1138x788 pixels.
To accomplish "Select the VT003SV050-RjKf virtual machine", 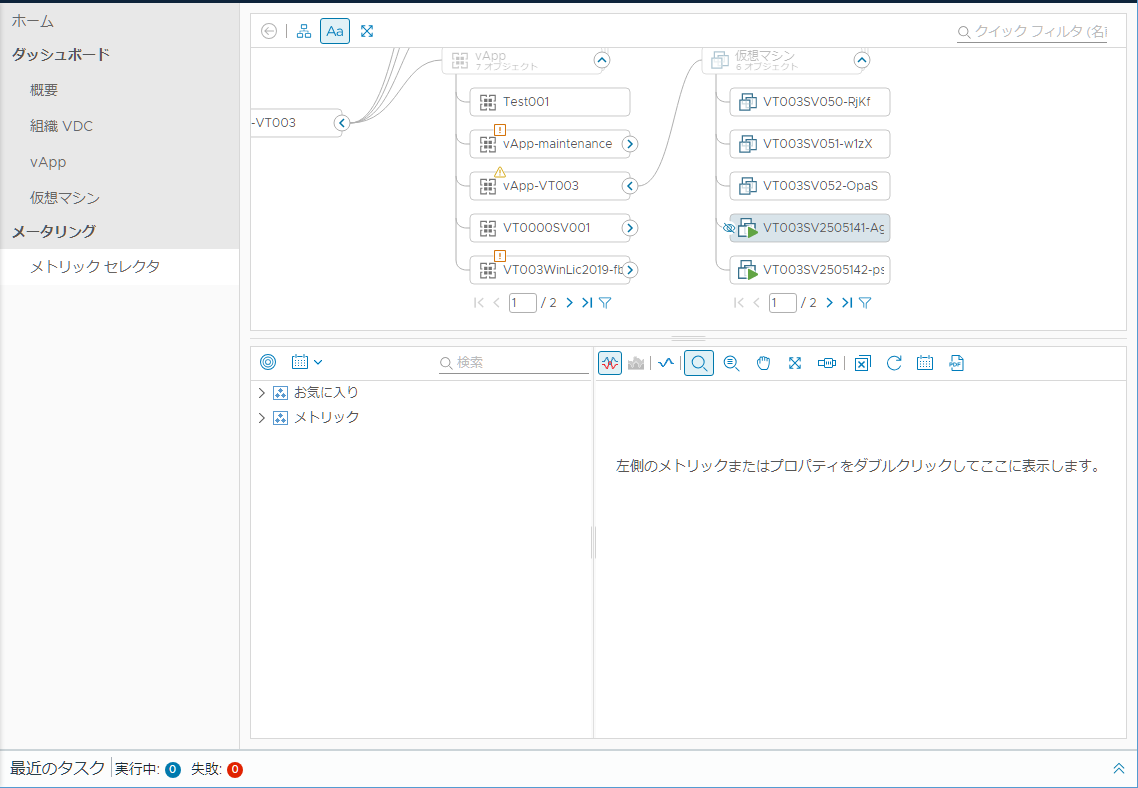I will [x=809, y=102].
